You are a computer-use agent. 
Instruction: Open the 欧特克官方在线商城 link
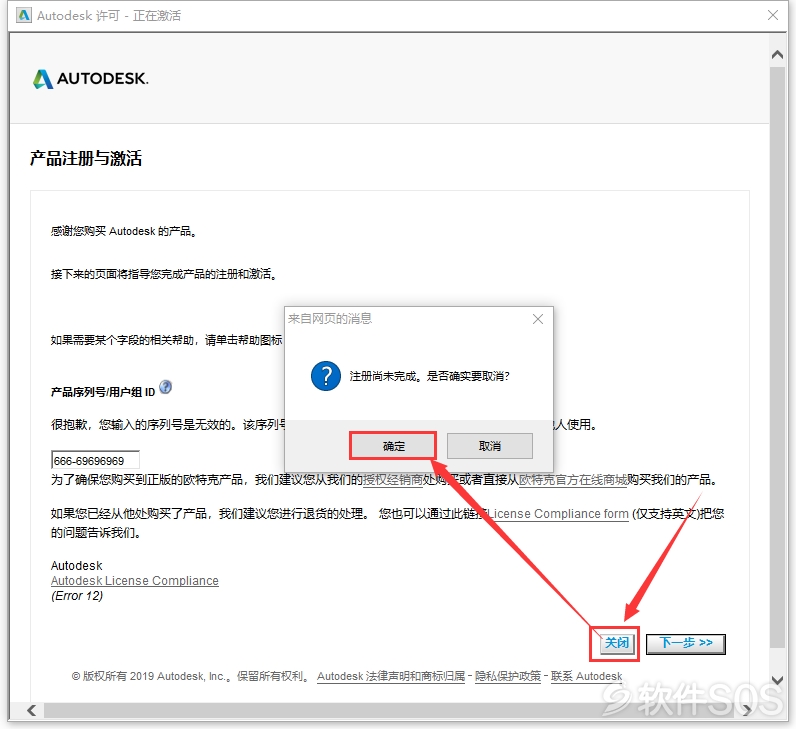573,480
